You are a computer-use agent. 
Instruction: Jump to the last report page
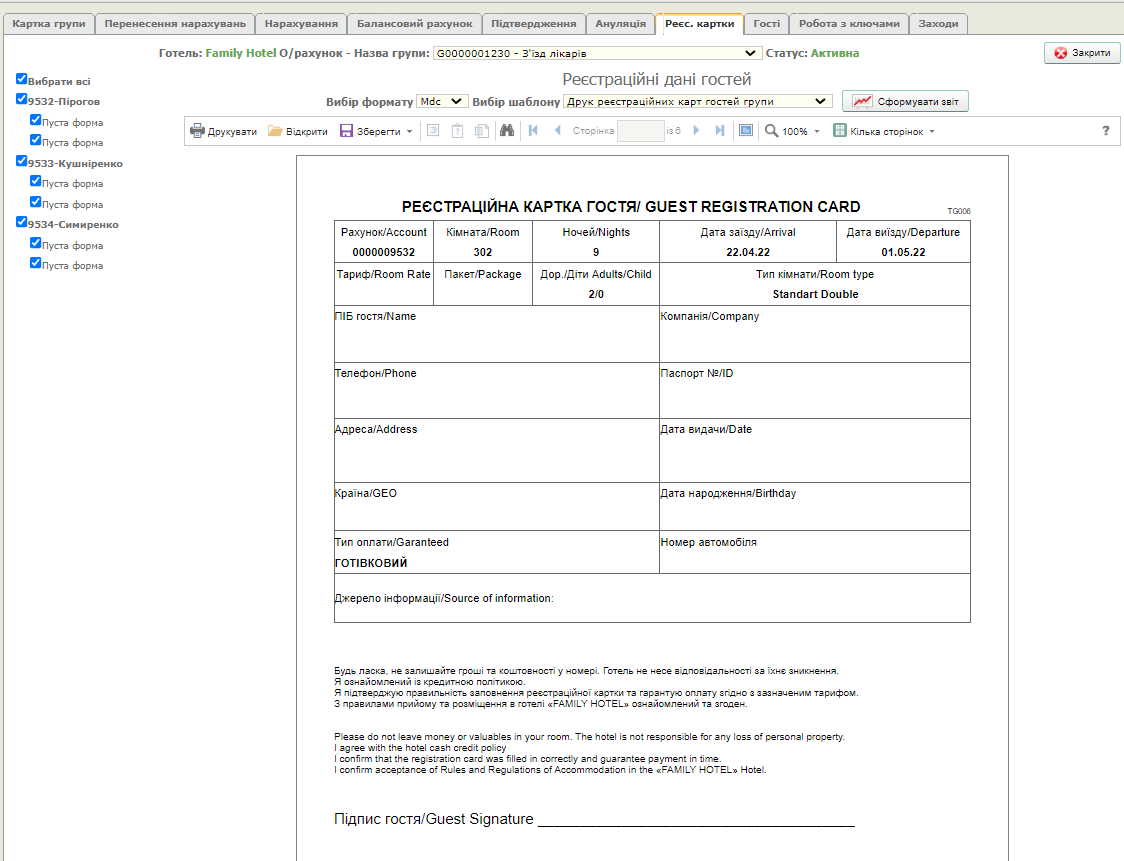(x=720, y=131)
